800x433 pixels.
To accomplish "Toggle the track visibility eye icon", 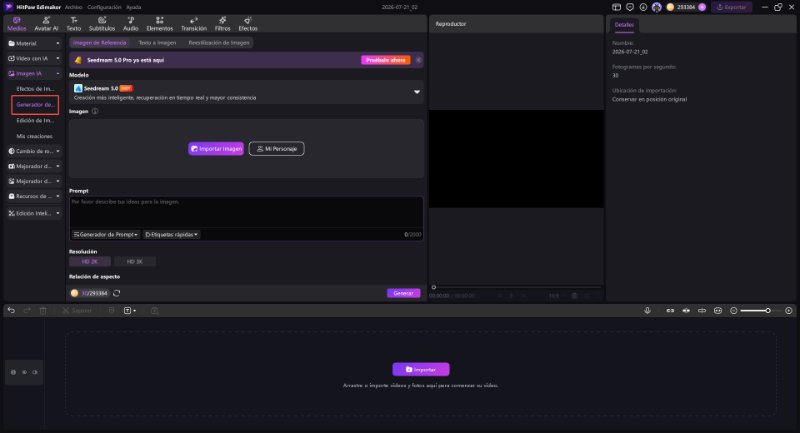I will coord(35,372).
